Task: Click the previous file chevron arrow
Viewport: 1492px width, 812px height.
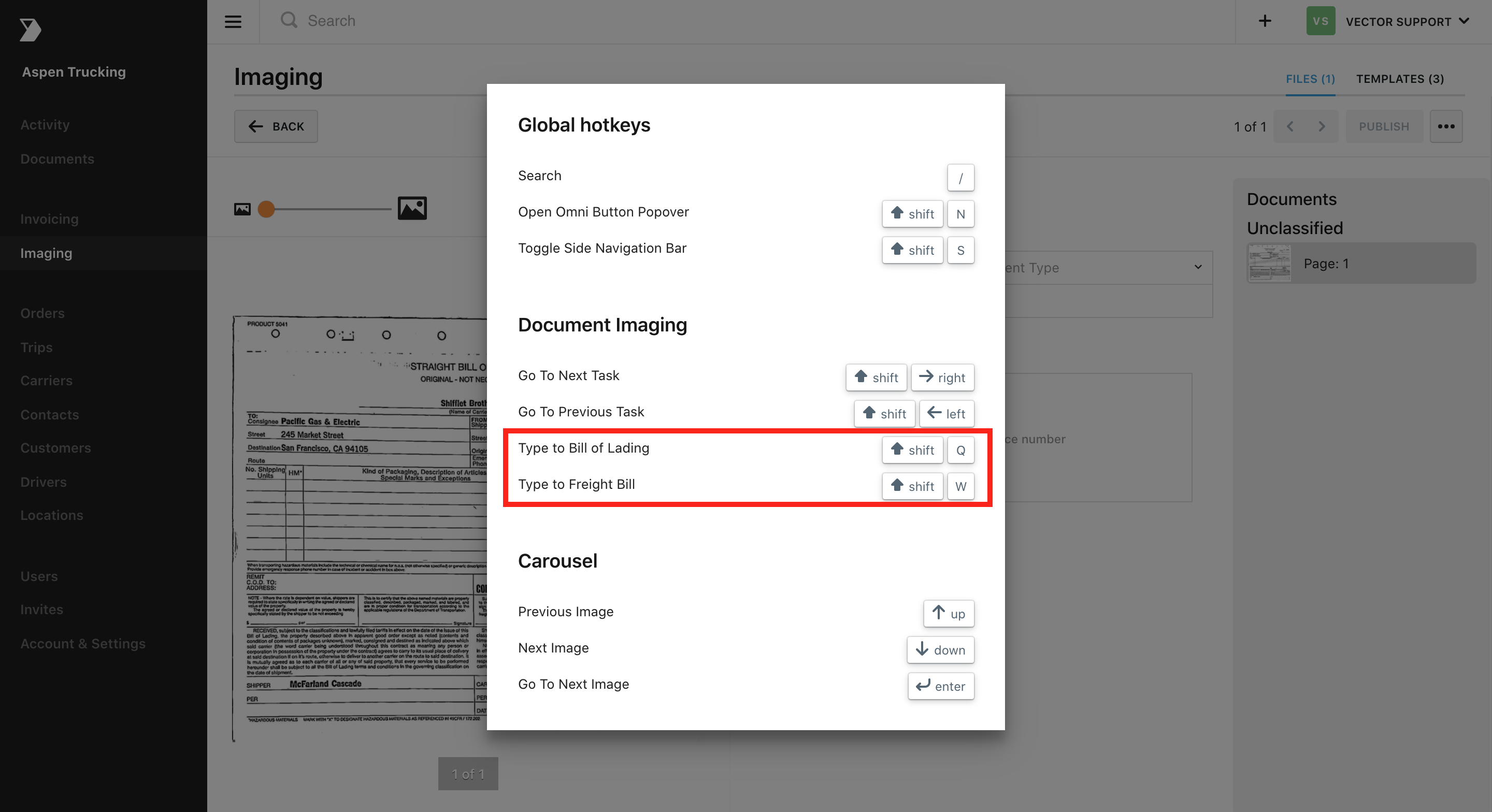Action: (x=1290, y=126)
